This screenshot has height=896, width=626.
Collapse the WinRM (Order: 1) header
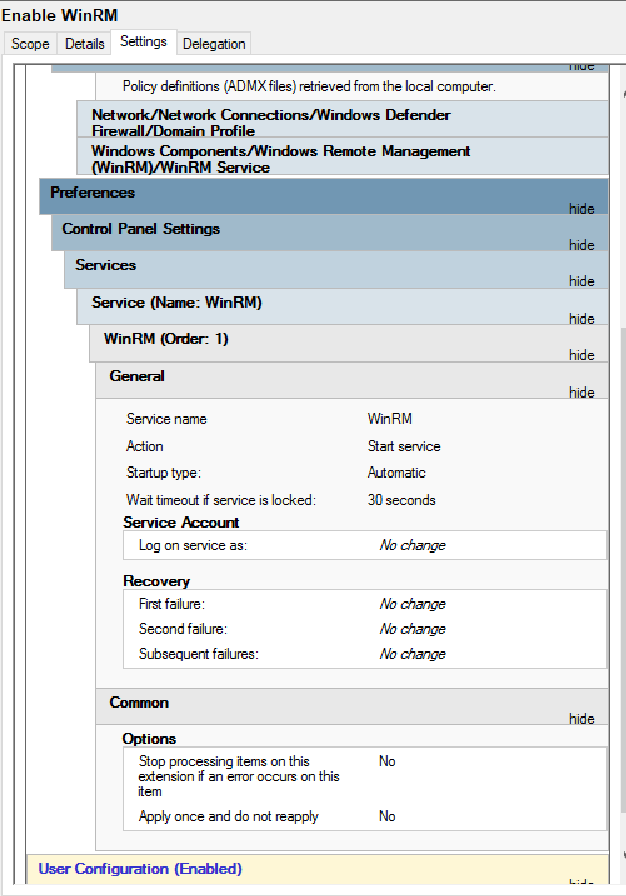coord(349,343)
